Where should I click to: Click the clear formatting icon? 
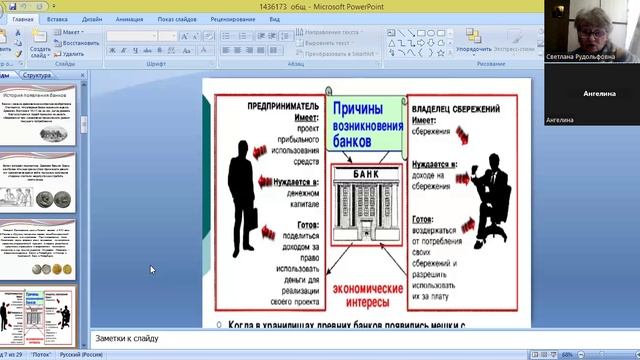tap(209, 36)
